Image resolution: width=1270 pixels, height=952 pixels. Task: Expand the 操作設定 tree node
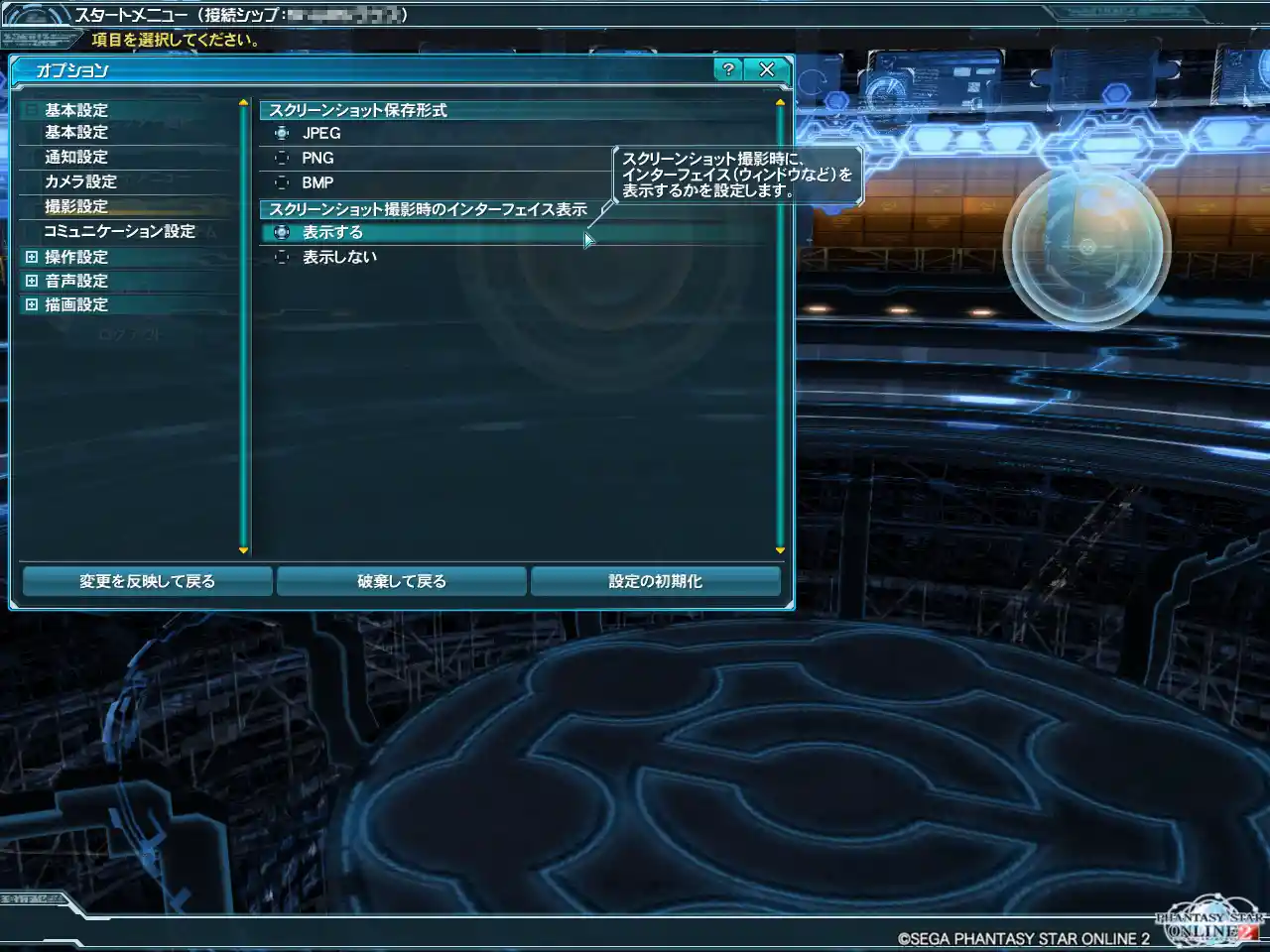coord(32,257)
